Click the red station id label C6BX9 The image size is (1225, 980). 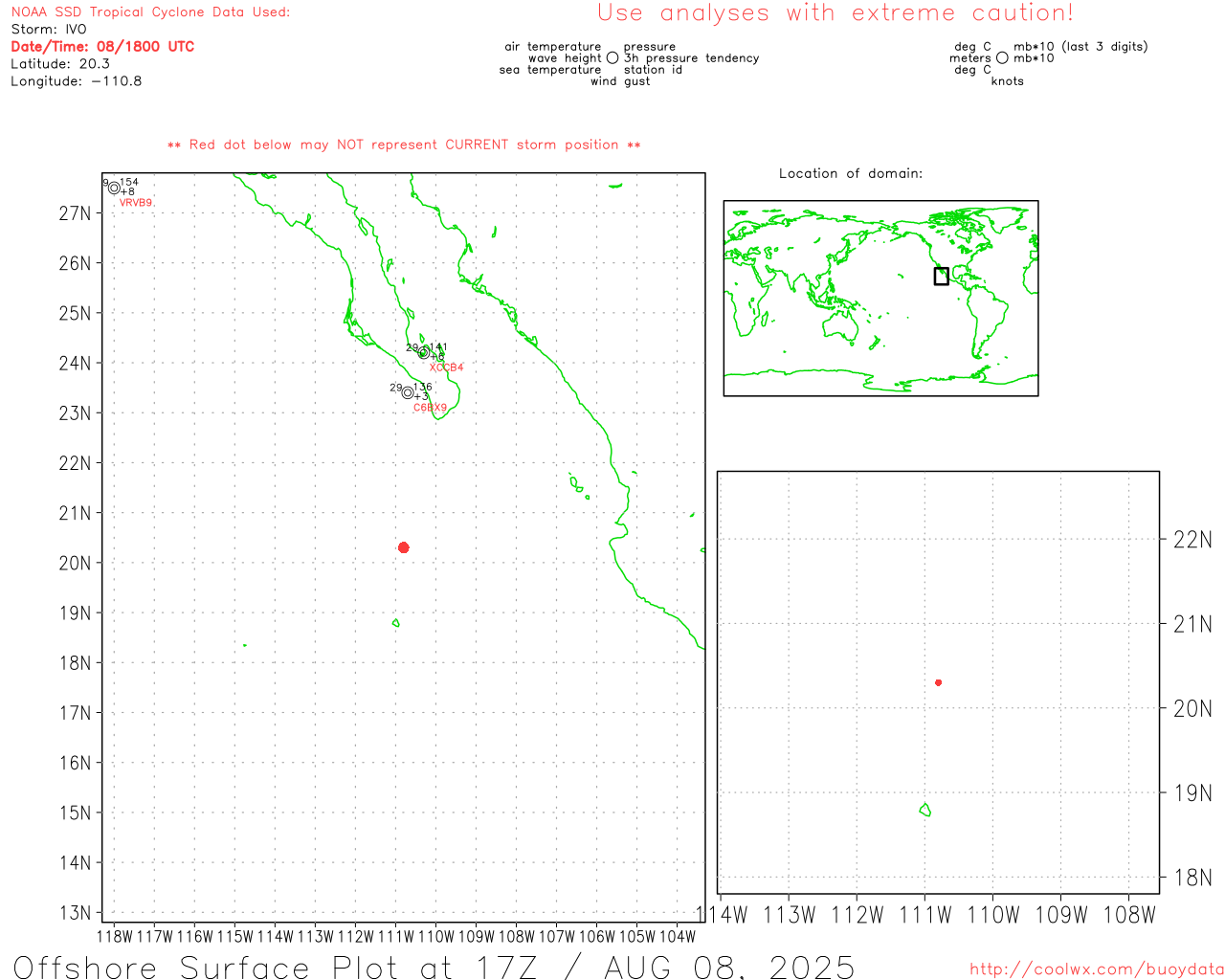click(x=430, y=408)
